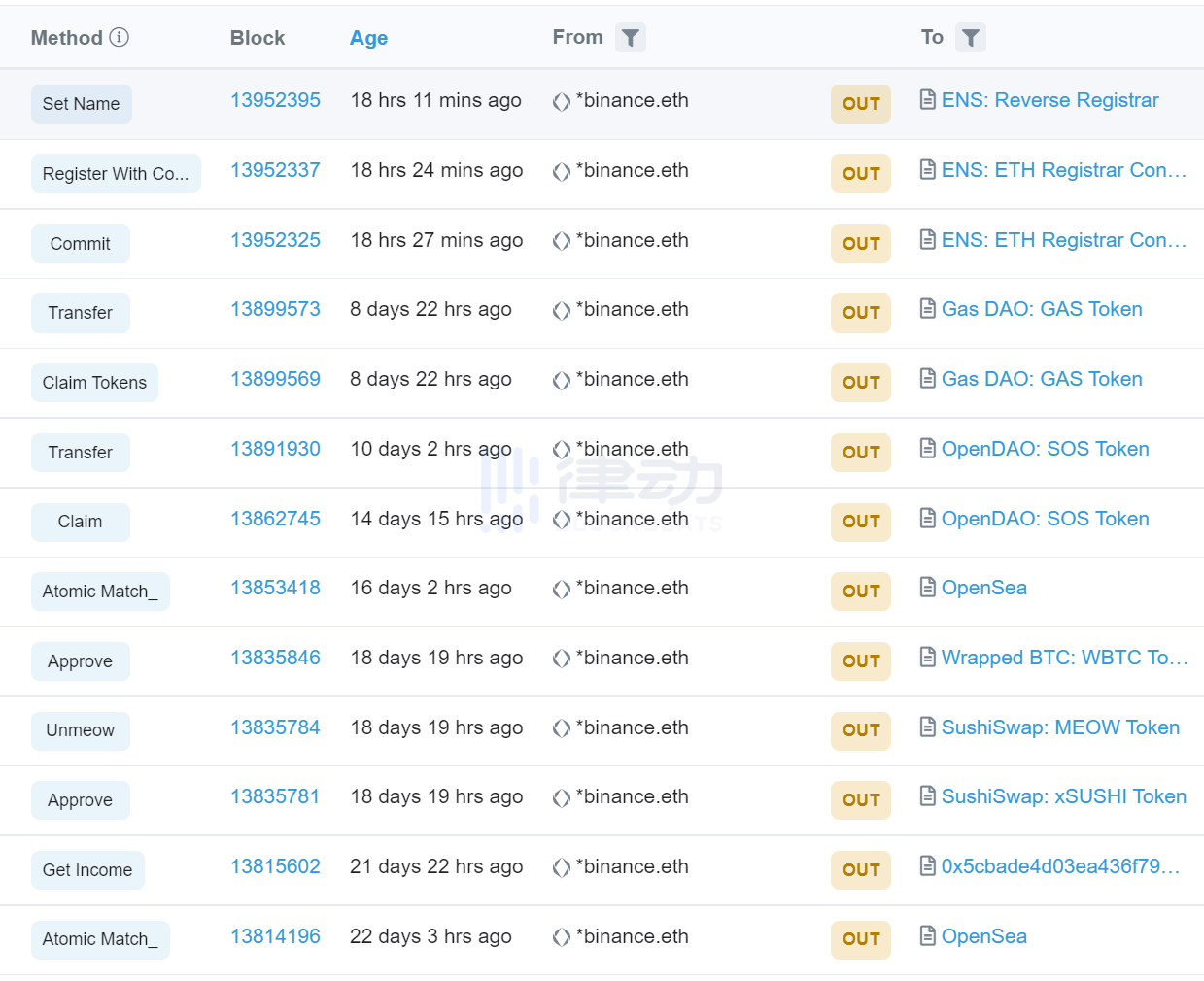Open the ENS: Reverse Registrar address
This screenshot has height=981, width=1204.
[1050, 100]
